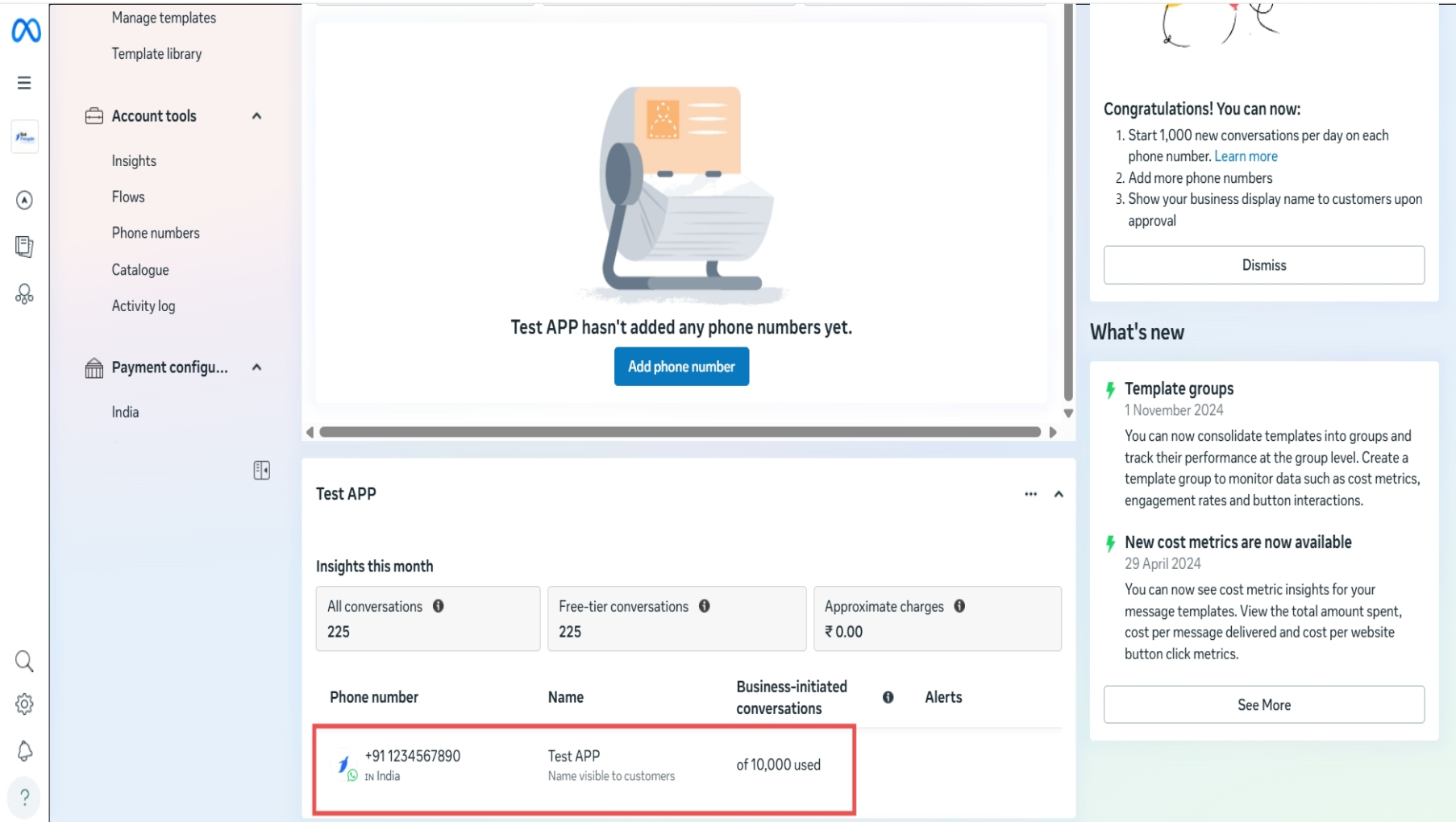Click info icon next to Approximate charges
Image resolution: width=1456 pixels, height=822 pixels.
(x=959, y=606)
